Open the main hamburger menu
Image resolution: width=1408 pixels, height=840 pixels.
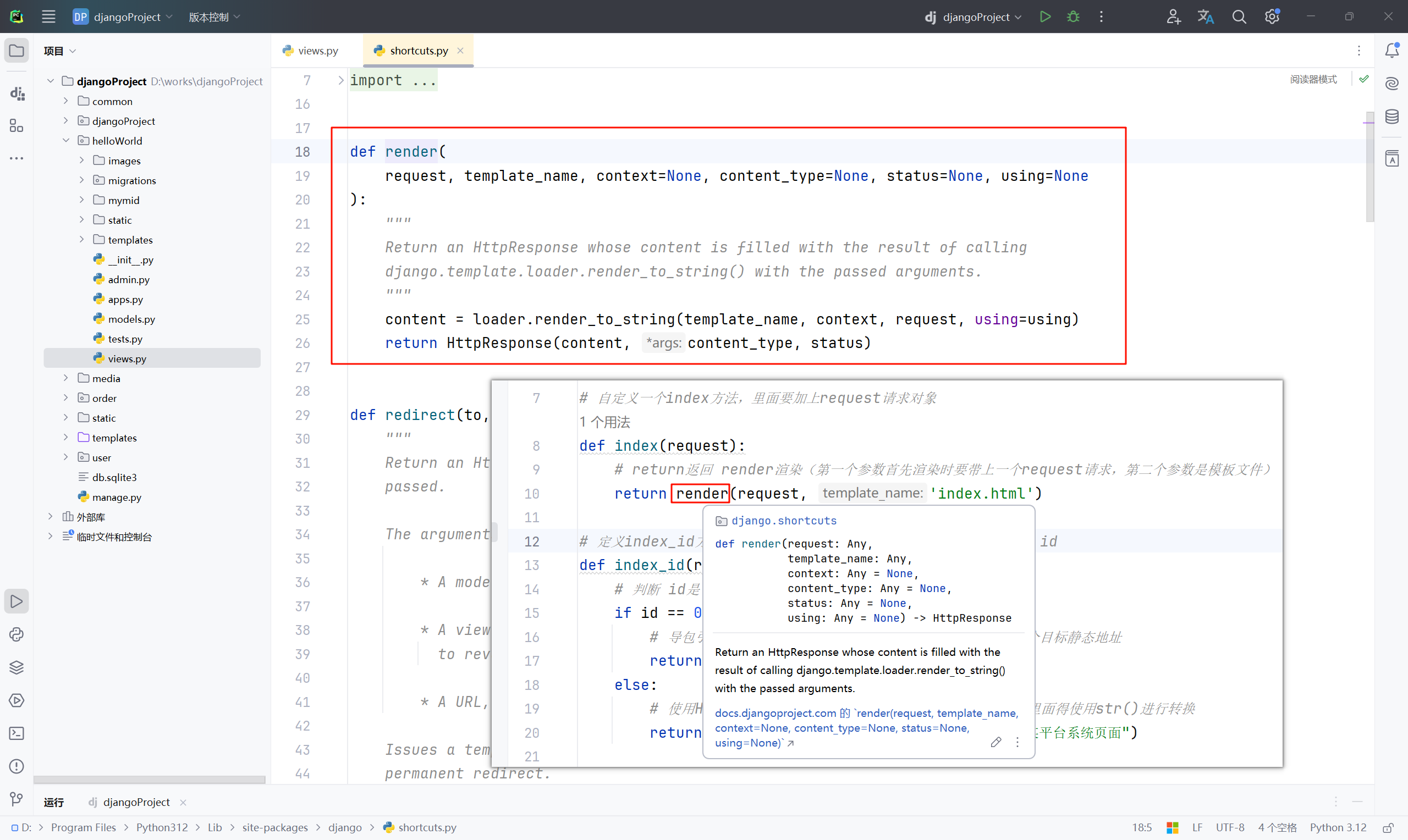(x=49, y=16)
